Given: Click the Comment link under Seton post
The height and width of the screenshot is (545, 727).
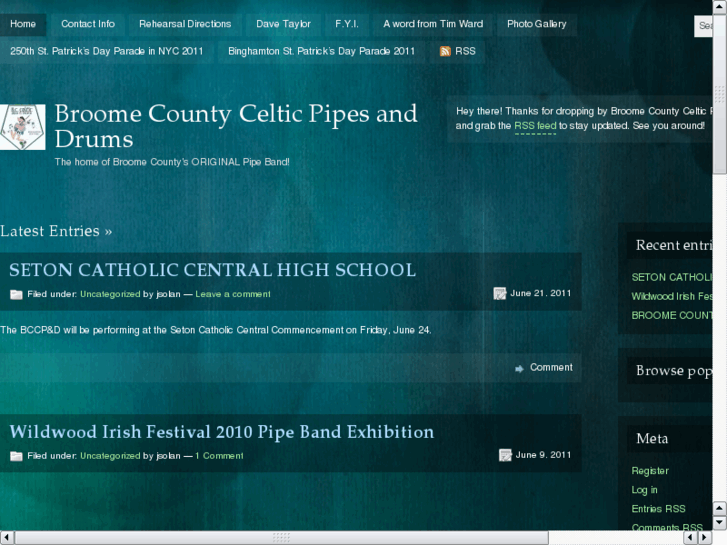Looking at the screenshot, I should (x=551, y=367).
